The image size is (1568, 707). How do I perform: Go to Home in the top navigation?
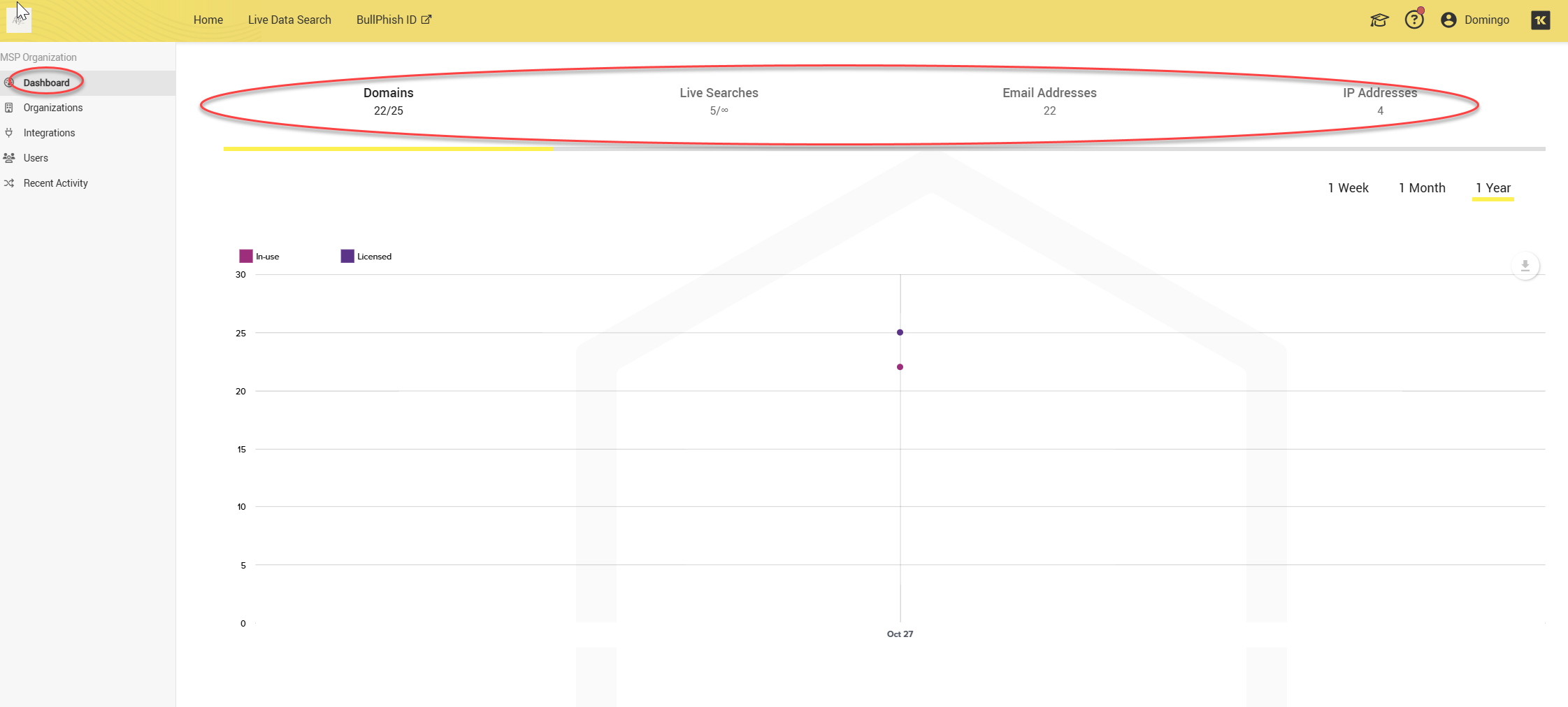click(208, 20)
